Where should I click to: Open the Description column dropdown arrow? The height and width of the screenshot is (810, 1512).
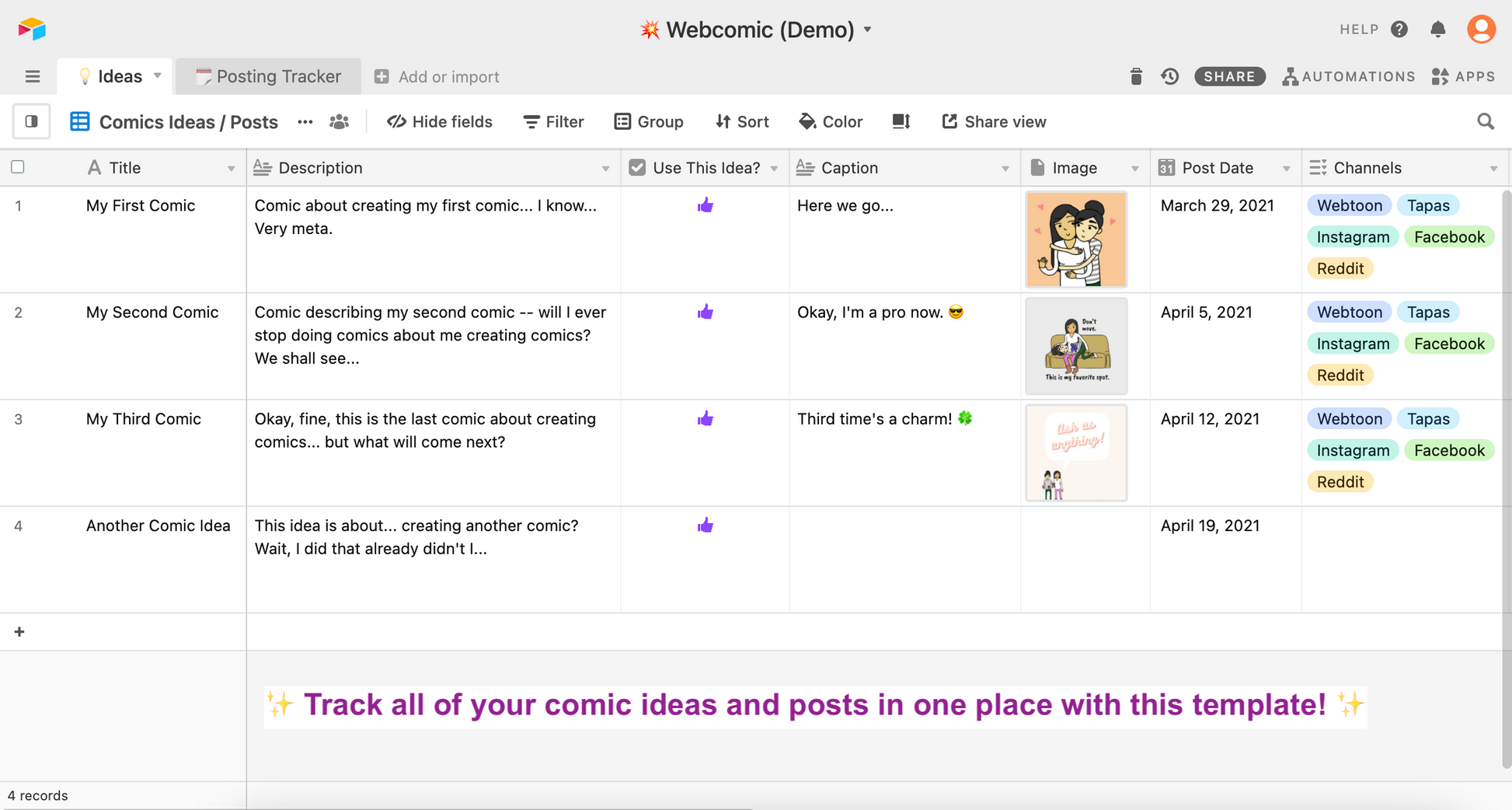coord(605,169)
